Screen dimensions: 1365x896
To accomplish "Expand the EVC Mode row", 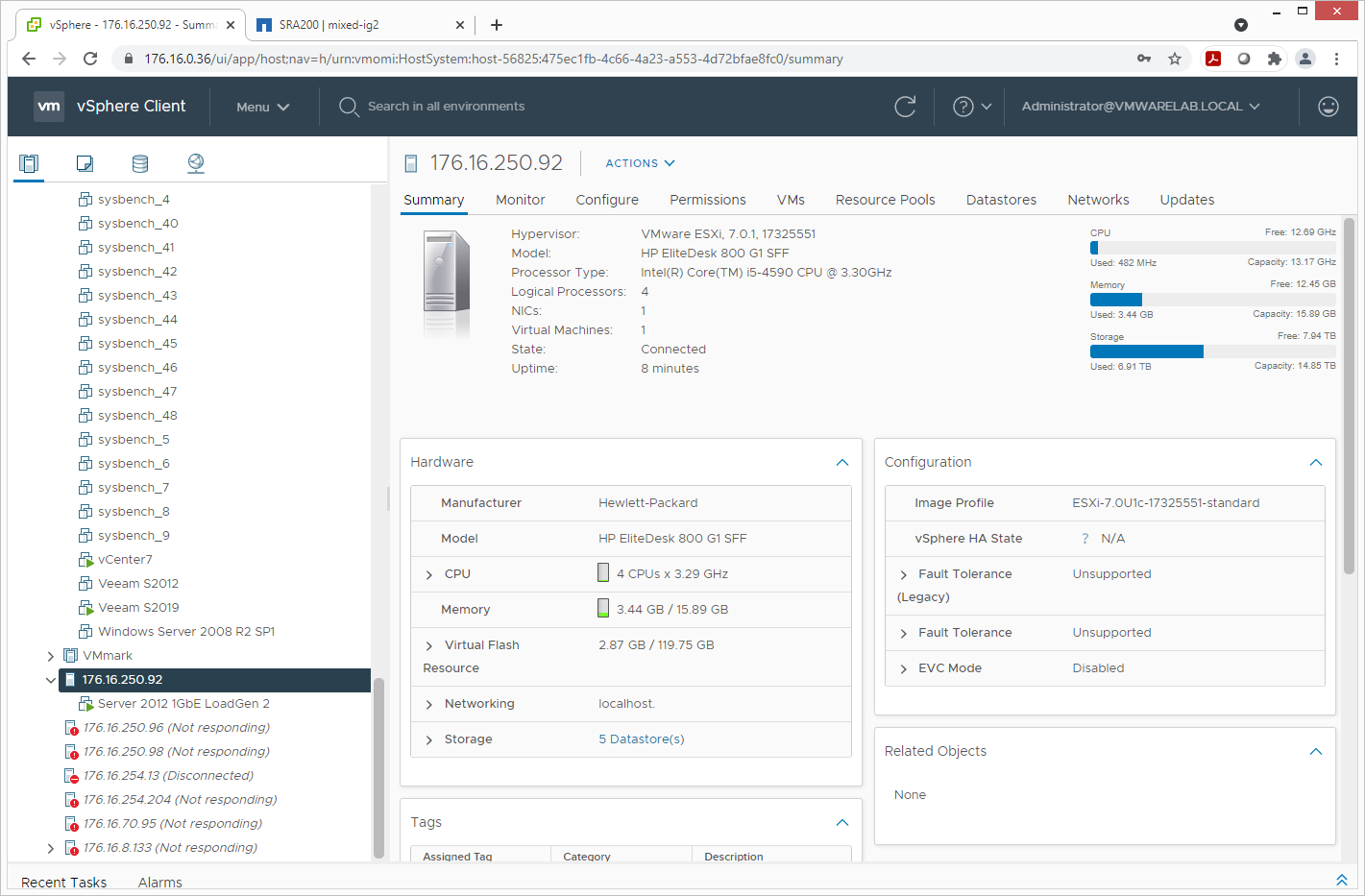I will [904, 668].
